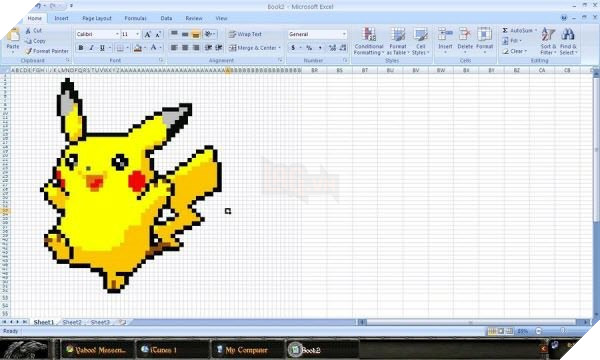Click the Delete cells icon

tap(465, 34)
